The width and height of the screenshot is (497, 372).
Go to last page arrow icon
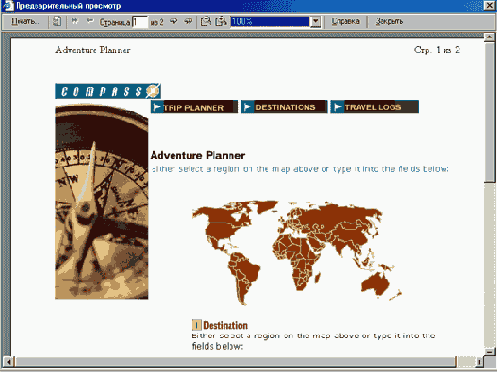tap(188, 22)
